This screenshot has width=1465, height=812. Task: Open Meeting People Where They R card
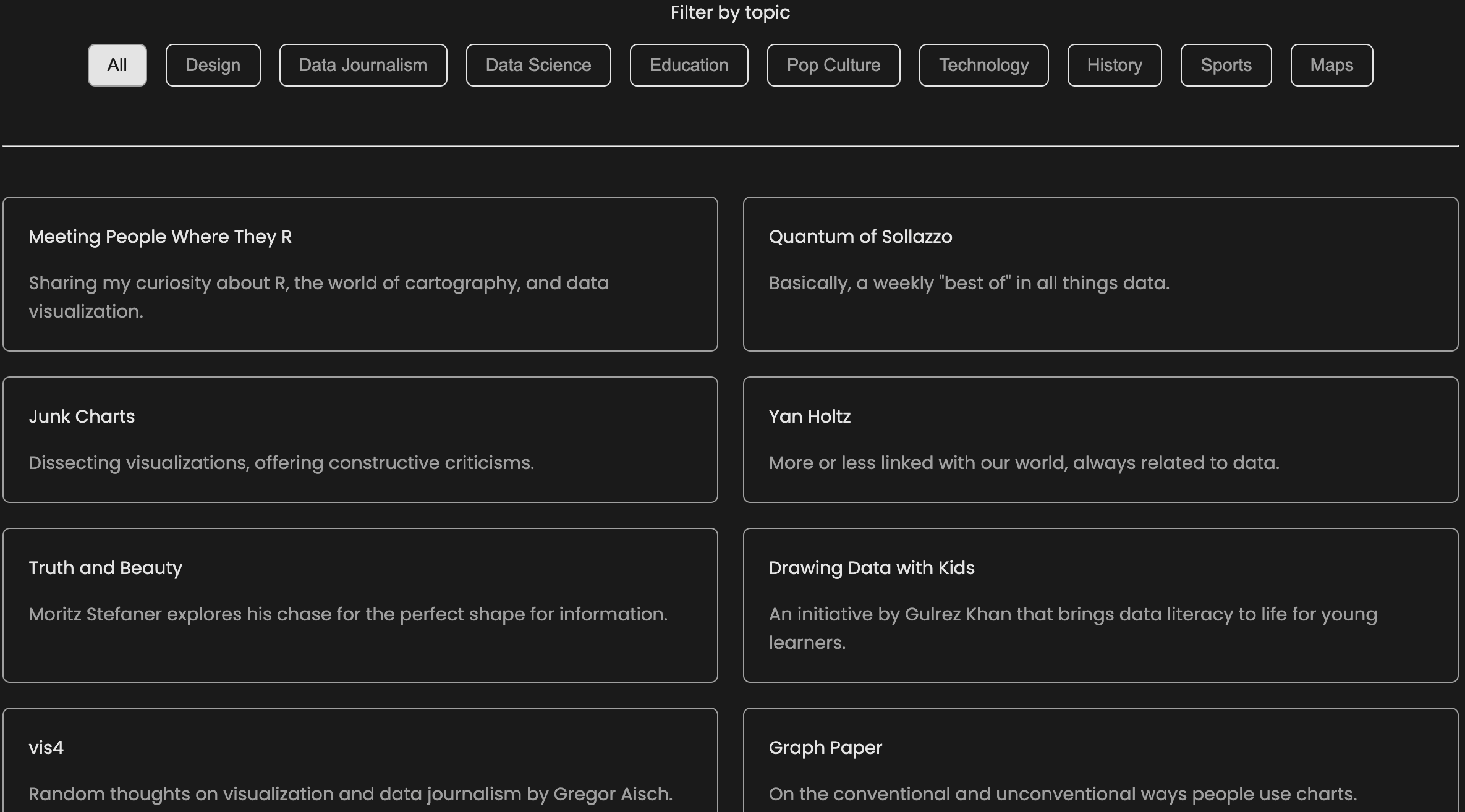pyautogui.click(x=360, y=274)
